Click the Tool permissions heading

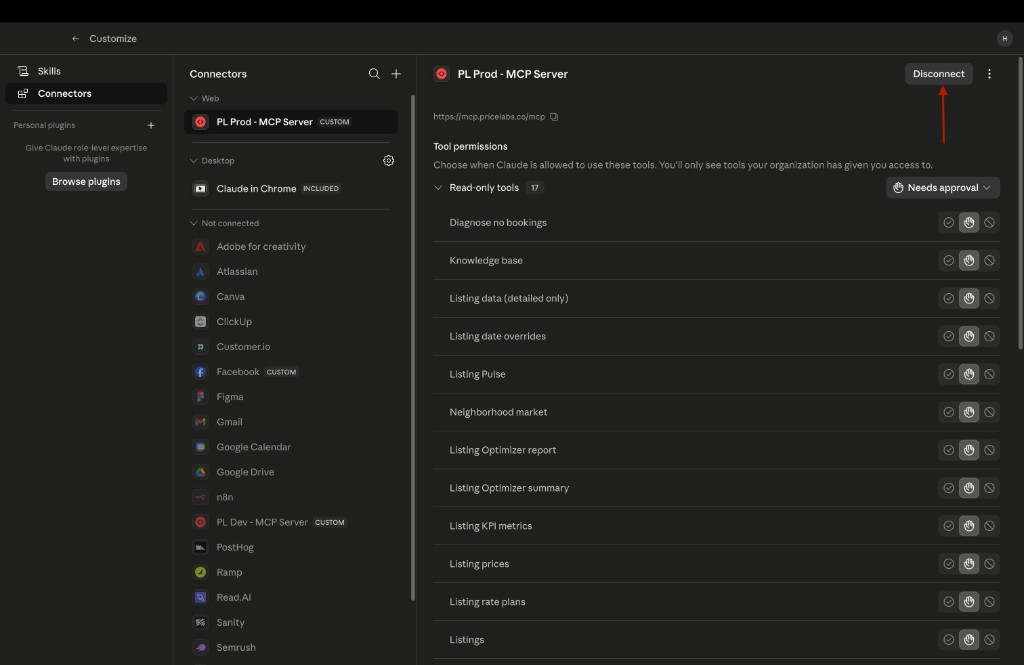[470, 146]
